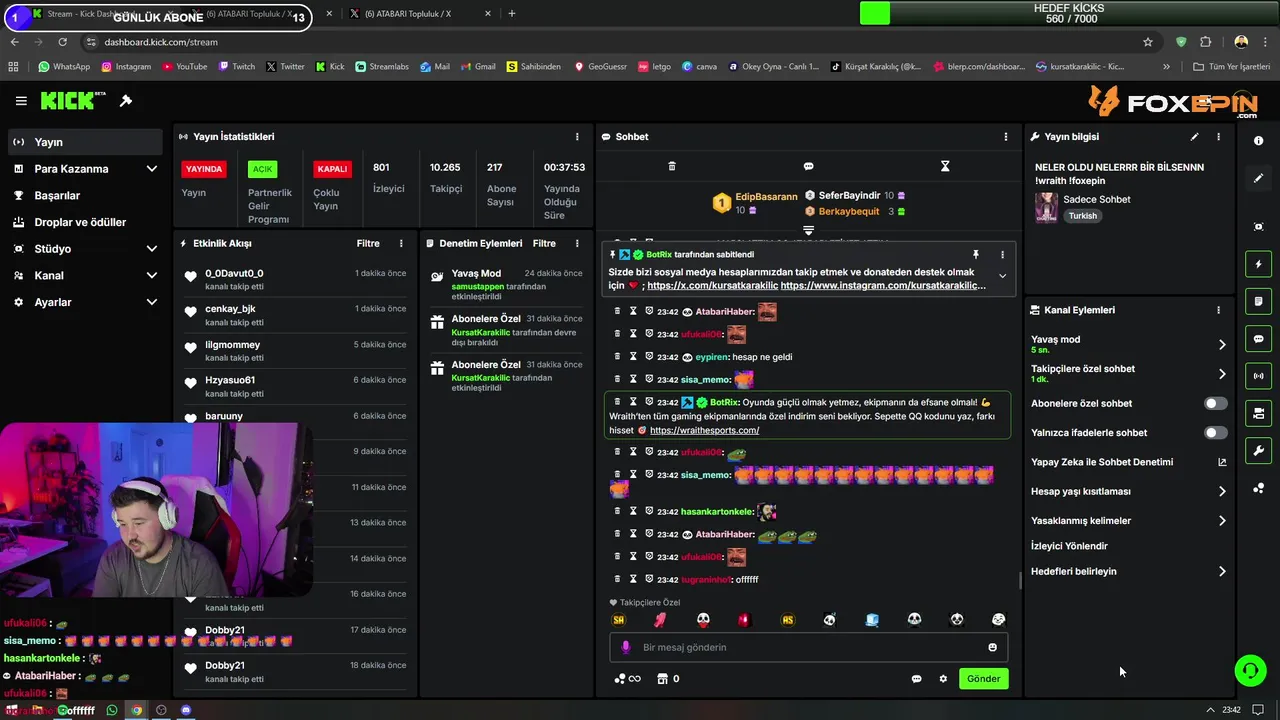Open Hedefleri belirleyin arrow
This screenshot has width=1280, height=720.
click(1221, 571)
